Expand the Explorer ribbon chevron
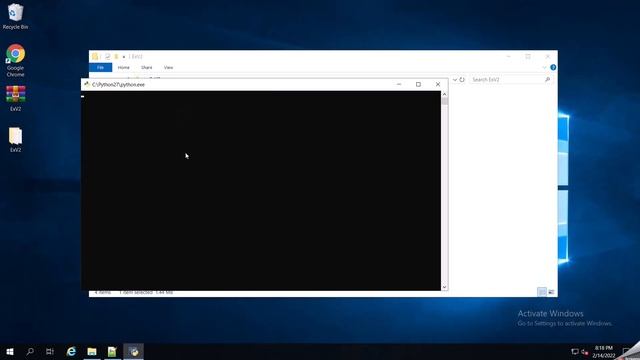 tap(544, 67)
